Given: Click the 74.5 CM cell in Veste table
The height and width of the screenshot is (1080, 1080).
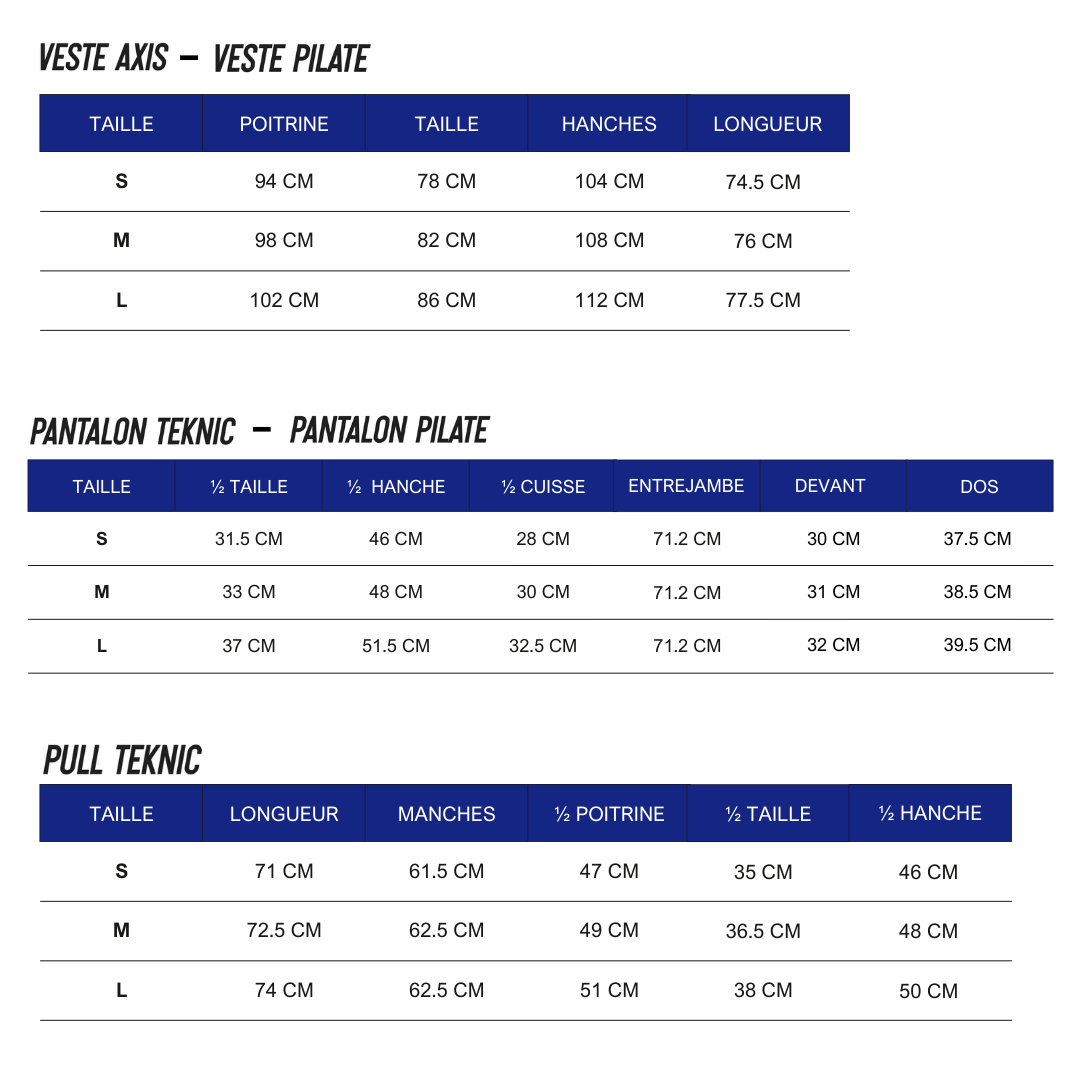Looking at the screenshot, I should [763, 182].
